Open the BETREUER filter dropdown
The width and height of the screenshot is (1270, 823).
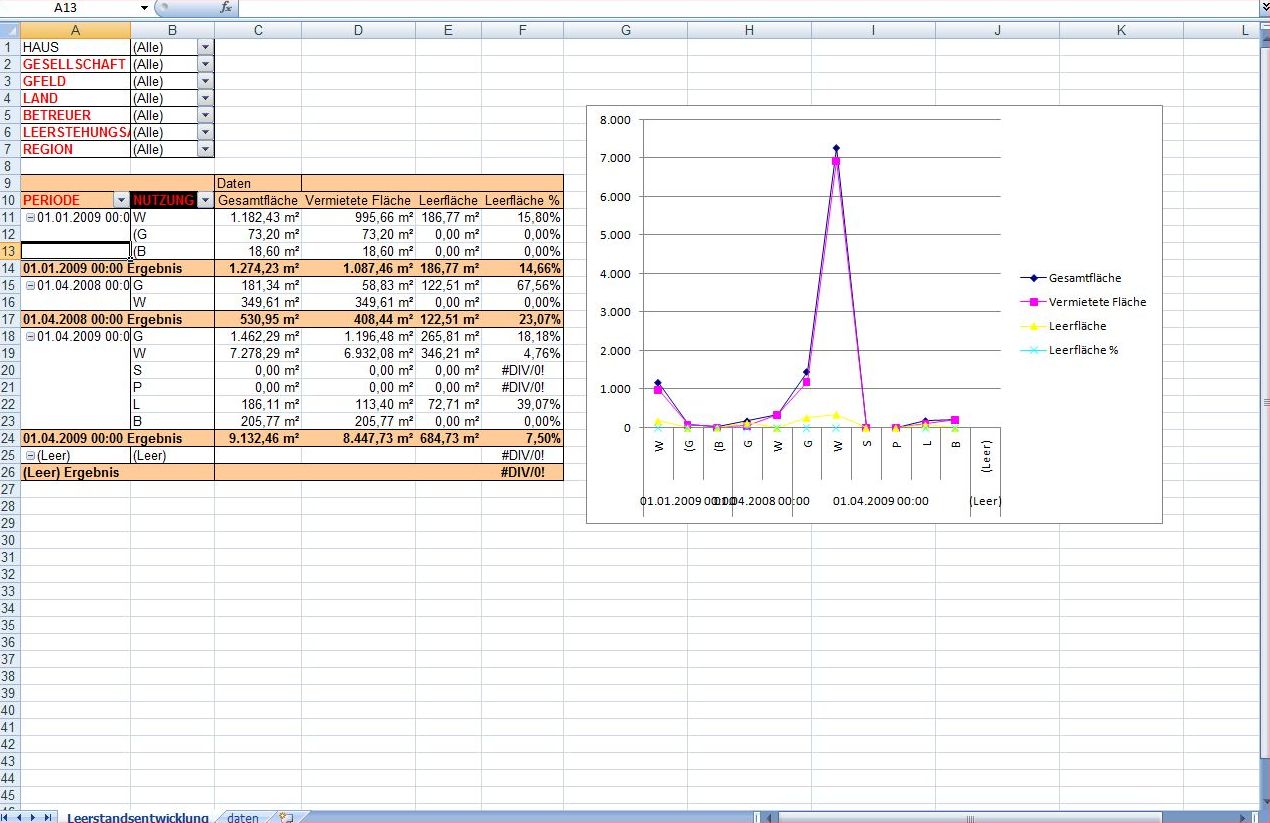point(206,115)
